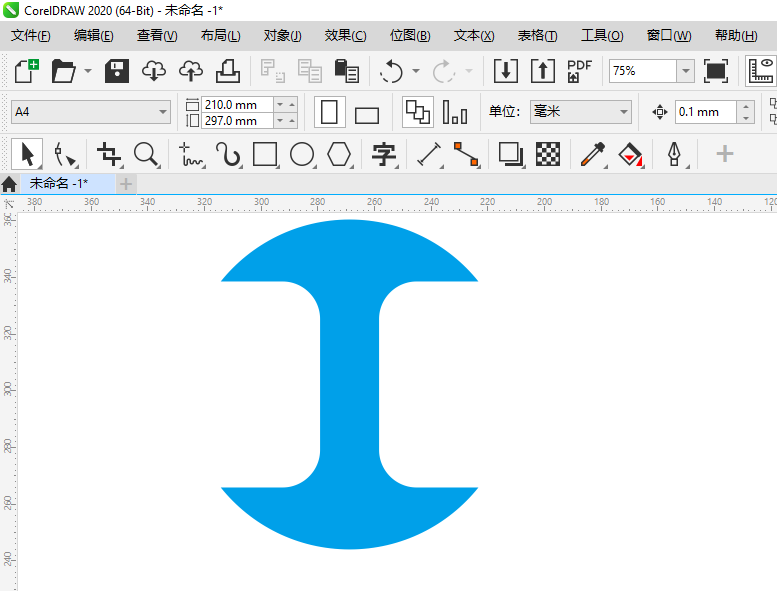Toggle full-screen preview icon
Screen dimensions: 777x591
(x=716, y=71)
